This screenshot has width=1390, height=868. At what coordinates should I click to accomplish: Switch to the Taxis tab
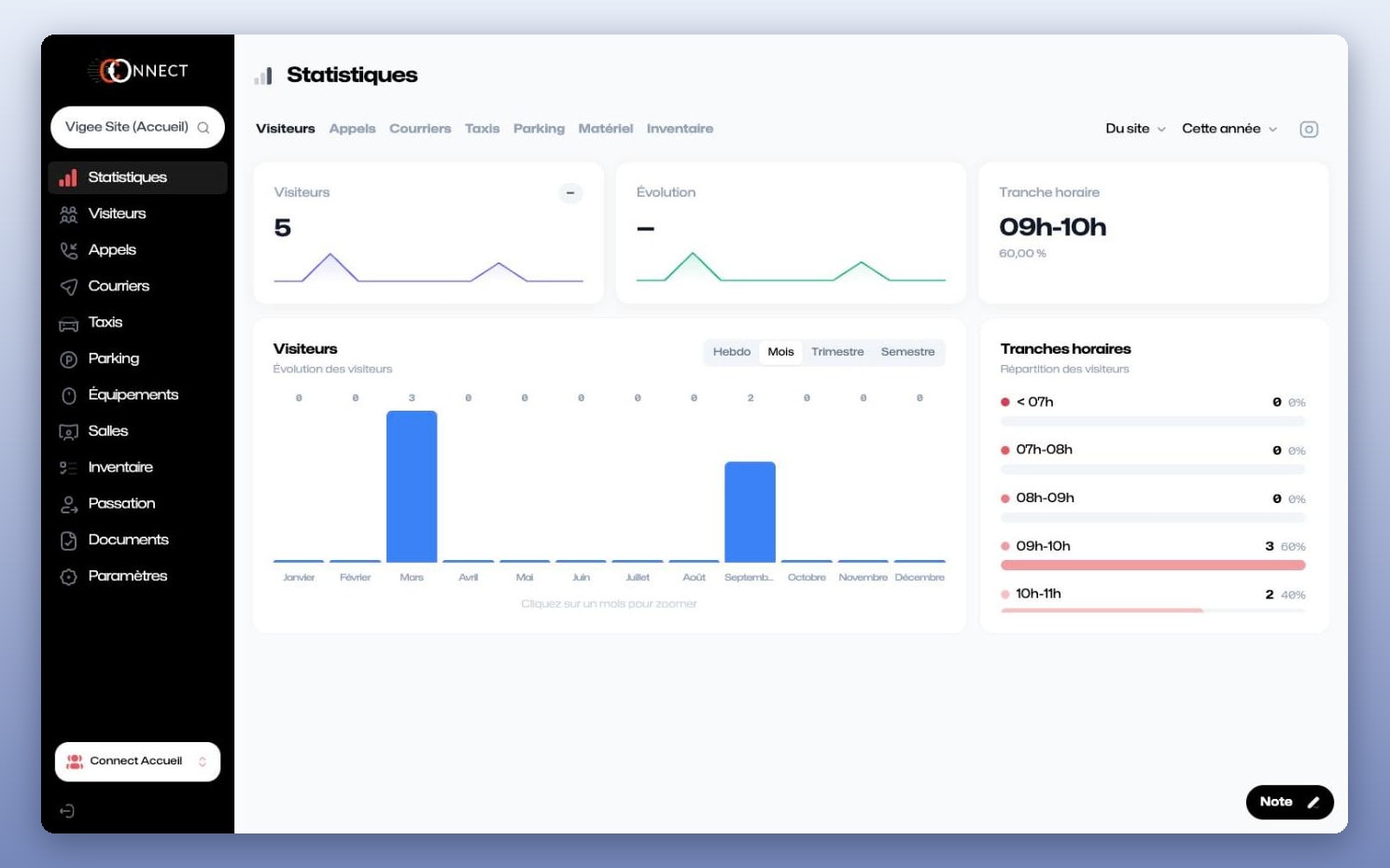click(482, 129)
